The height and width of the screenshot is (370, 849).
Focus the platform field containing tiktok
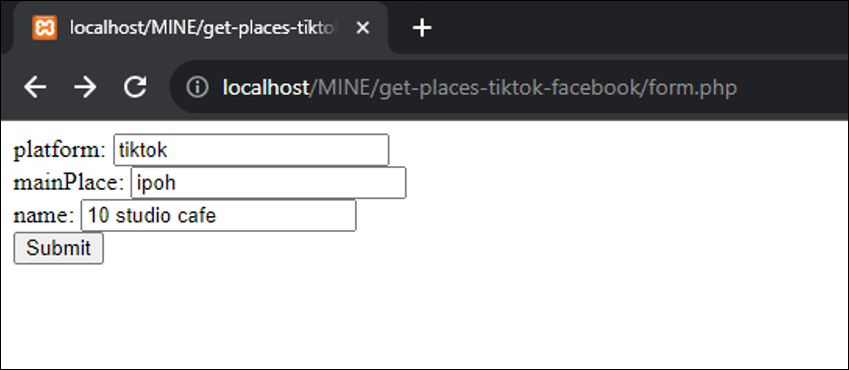pyautogui.click(x=251, y=150)
